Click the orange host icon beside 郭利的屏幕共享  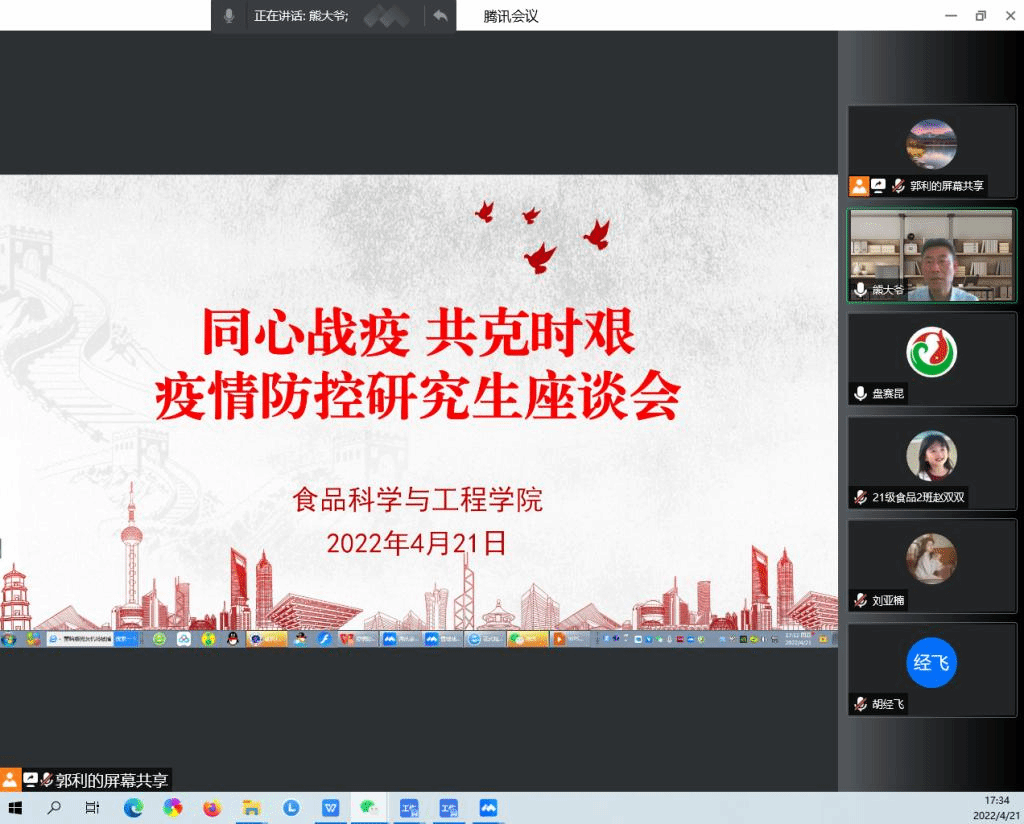click(858, 186)
